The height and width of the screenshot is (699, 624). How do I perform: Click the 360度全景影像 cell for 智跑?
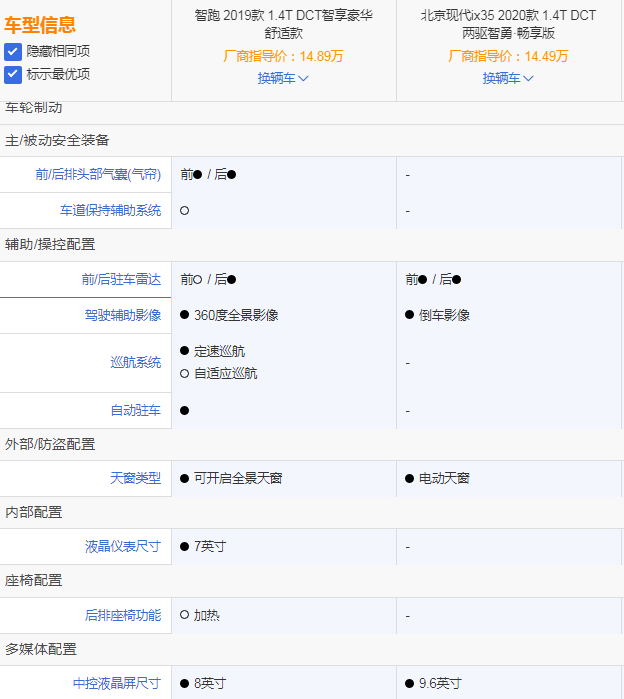[236, 315]
